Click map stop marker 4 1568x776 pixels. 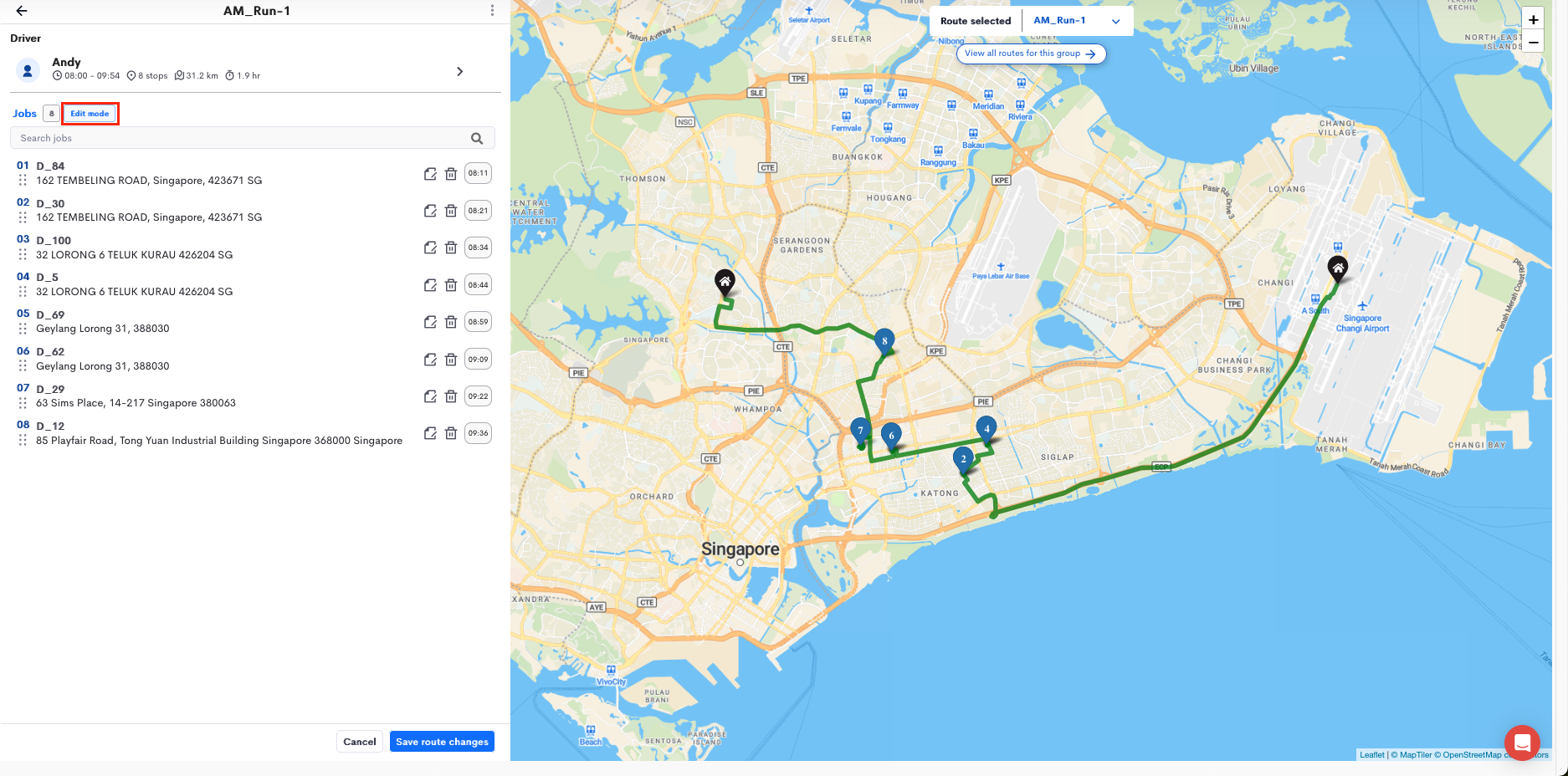click(986, 429)
